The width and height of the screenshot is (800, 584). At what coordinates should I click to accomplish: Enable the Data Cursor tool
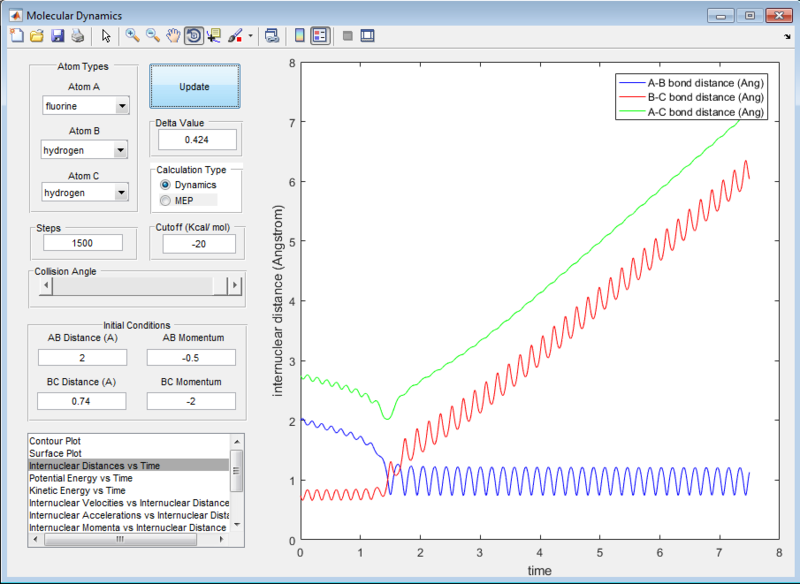(x=214, y=36)
